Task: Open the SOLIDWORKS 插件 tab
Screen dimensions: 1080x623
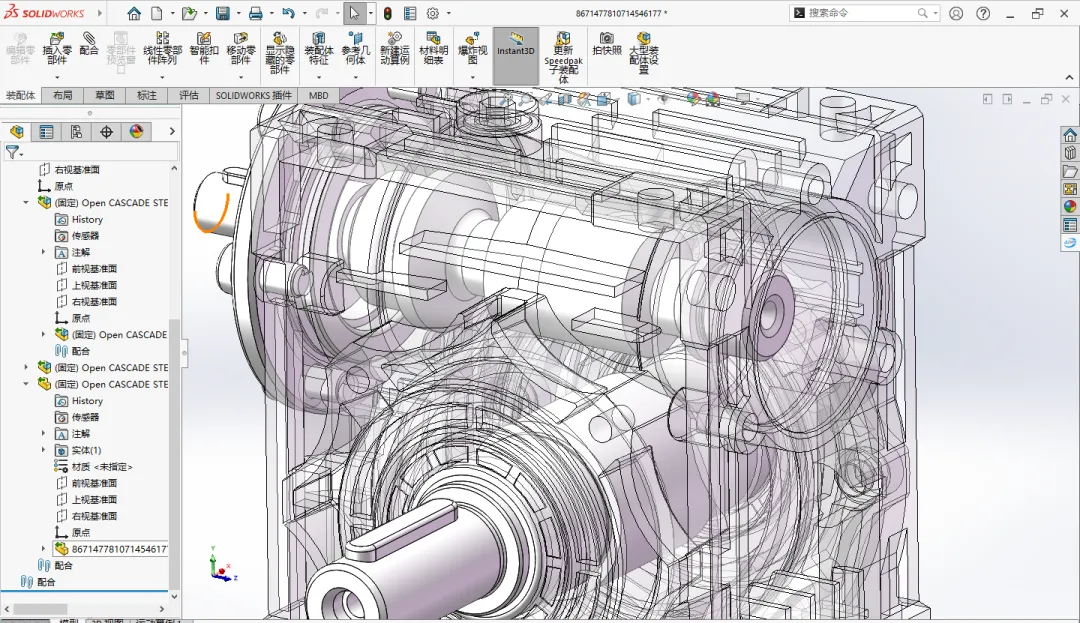Action: click(253, 95)
